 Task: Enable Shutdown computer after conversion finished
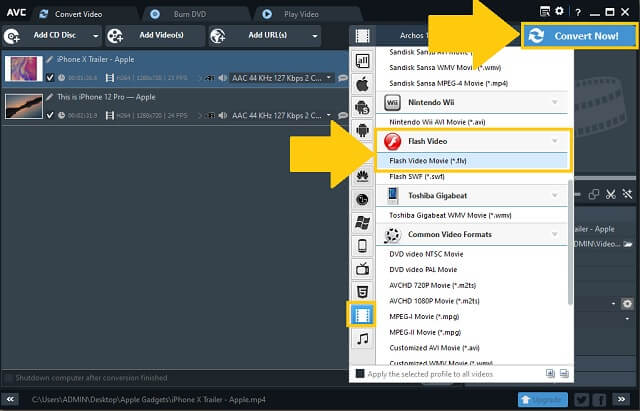[9, 378]
